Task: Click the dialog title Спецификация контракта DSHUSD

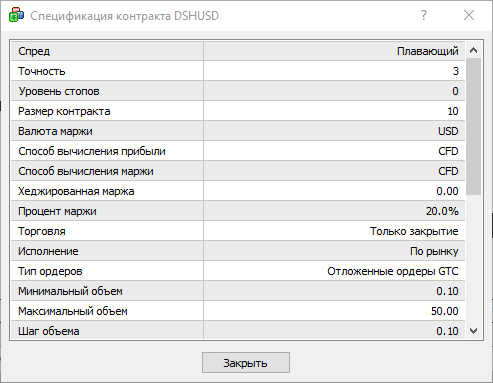Action: tap(124, 16)
